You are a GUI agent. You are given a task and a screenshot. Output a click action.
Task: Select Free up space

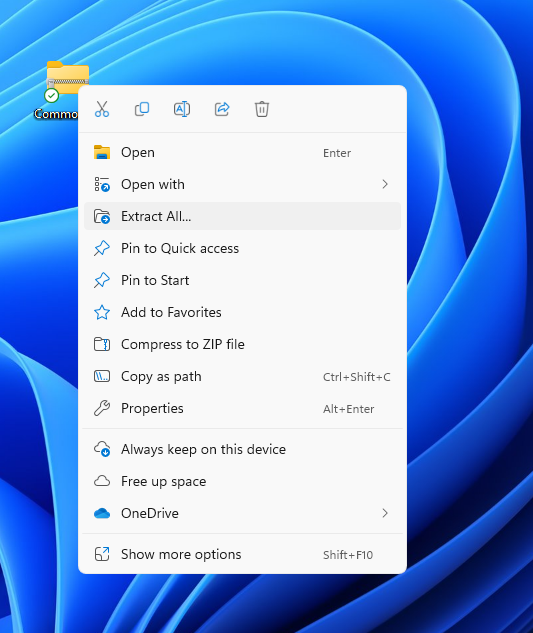(242, 481)
